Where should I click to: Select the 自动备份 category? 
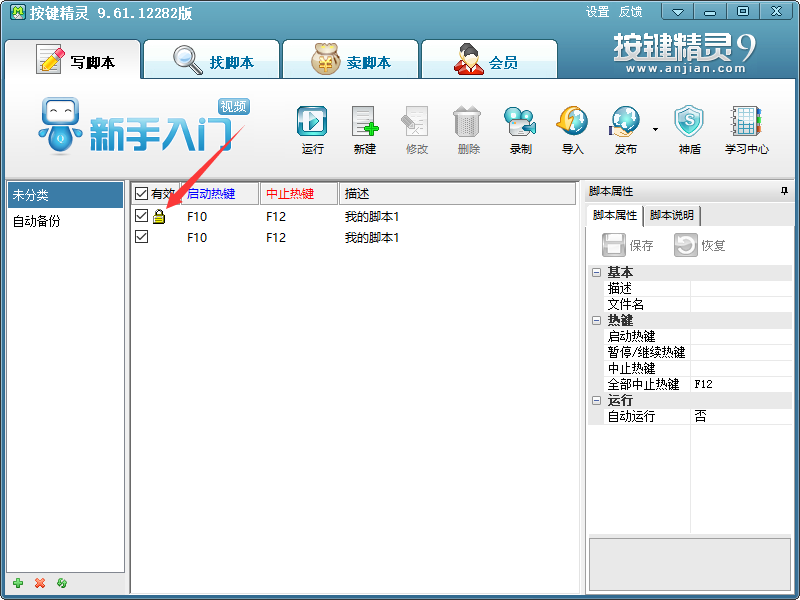(x=37, y=221)
